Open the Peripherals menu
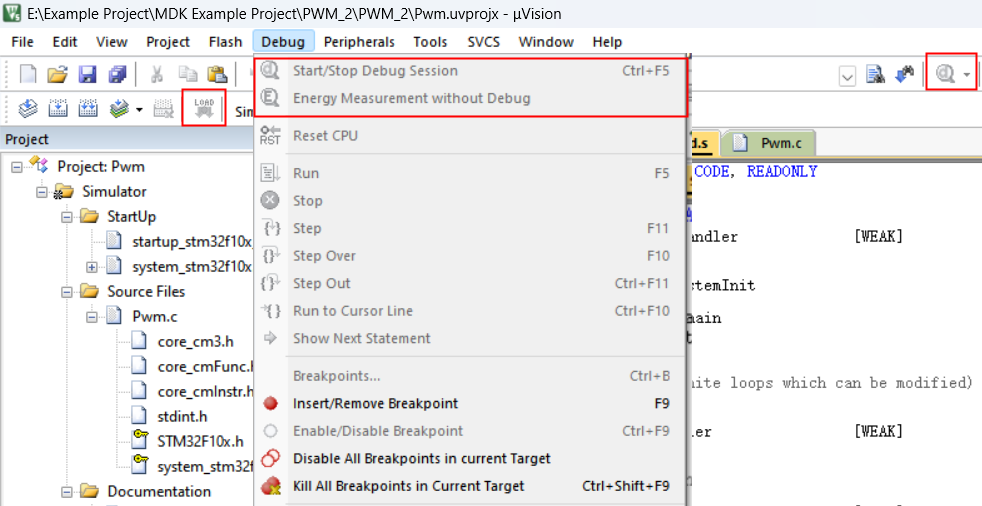This screenshot has height=506, width=982. click(x=359, y=42)
